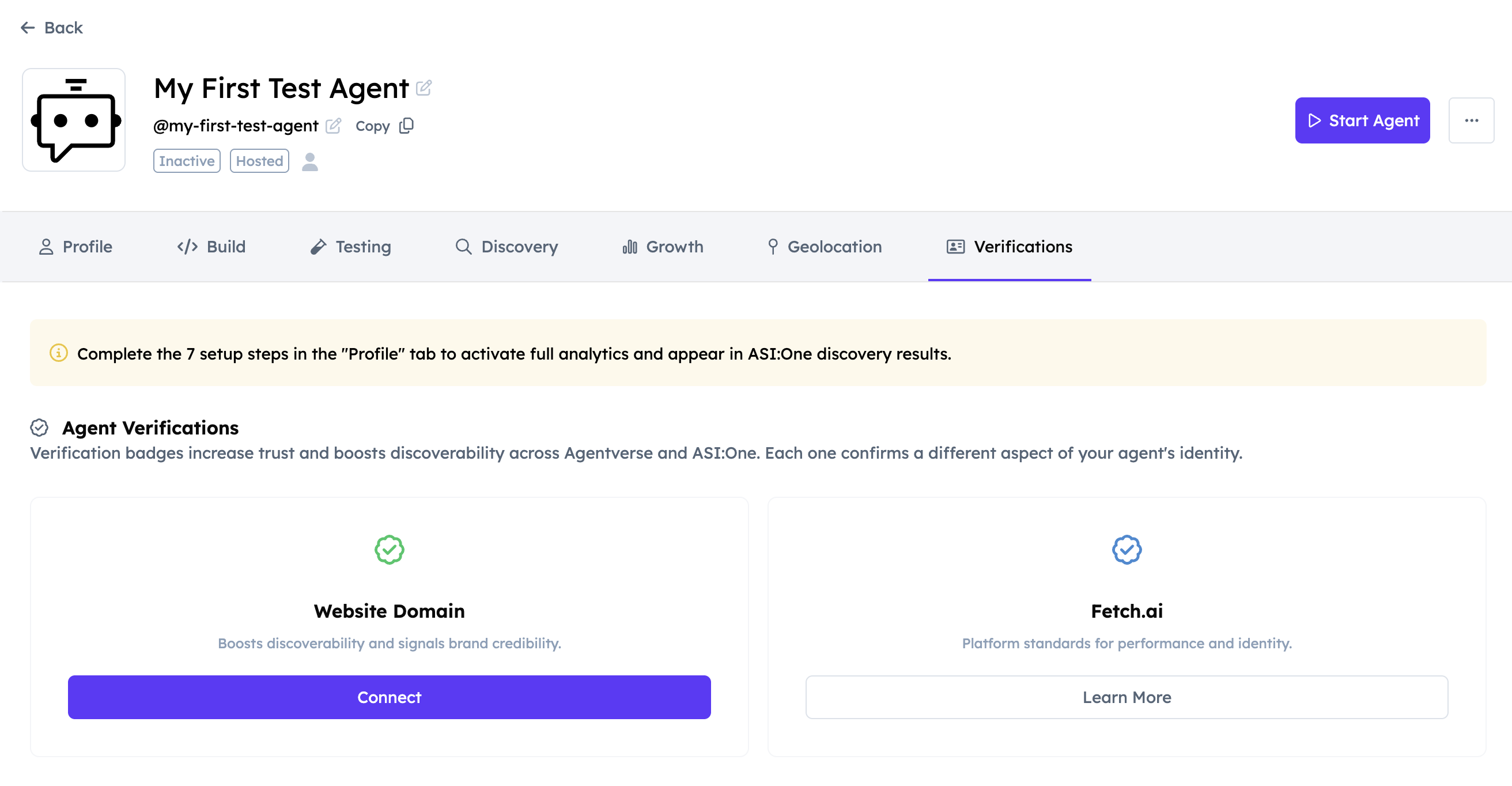The width and height of the screenshot is (1512, 786).
Task: Go to the Discovery tab
Action: coord(507,247)
